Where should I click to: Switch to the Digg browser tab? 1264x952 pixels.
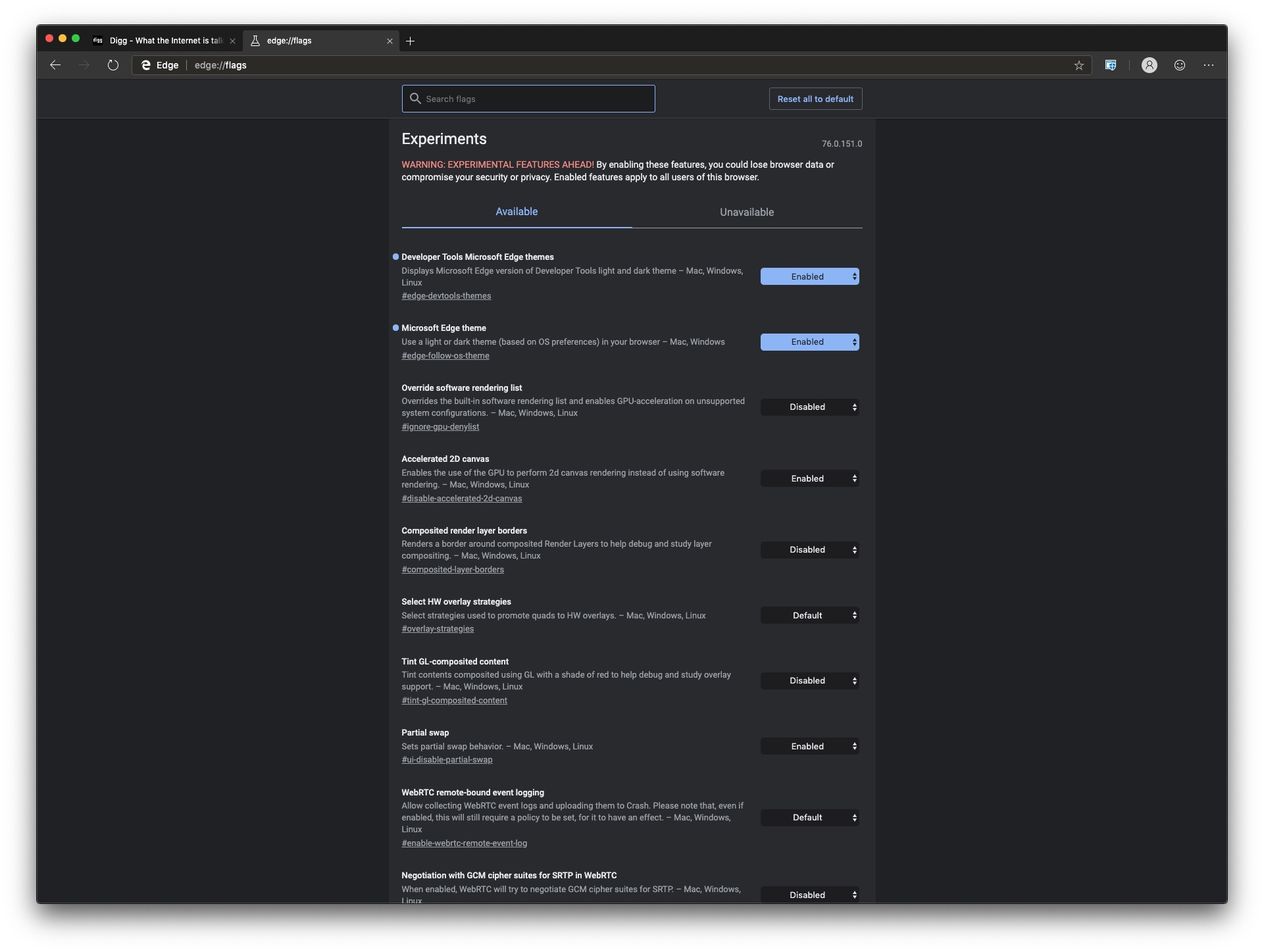click(164, 41)
